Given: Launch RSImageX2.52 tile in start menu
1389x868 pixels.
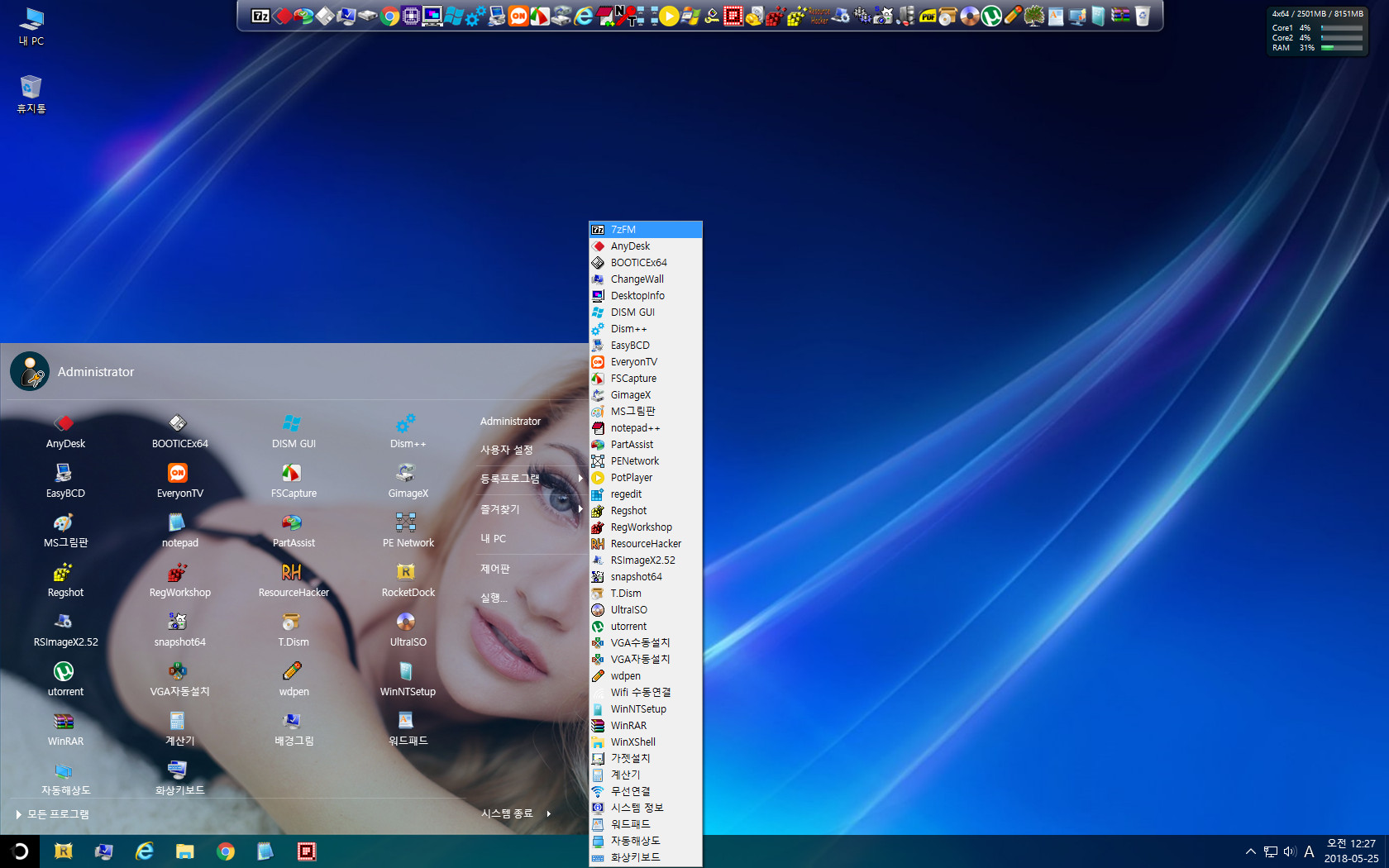Looking at the screenshot, I should 65,630.
